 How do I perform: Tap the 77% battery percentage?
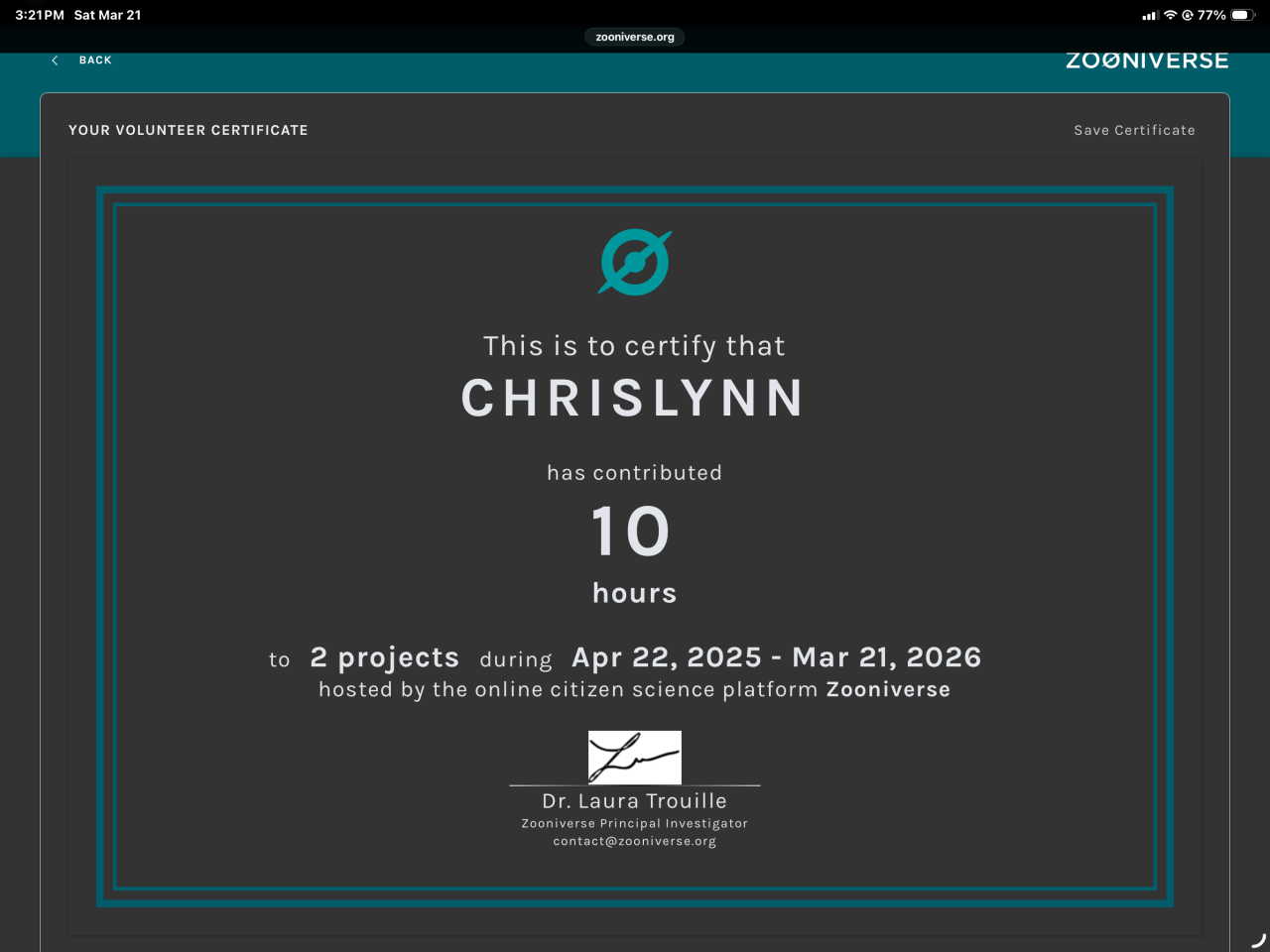(x=1211, y=15)
